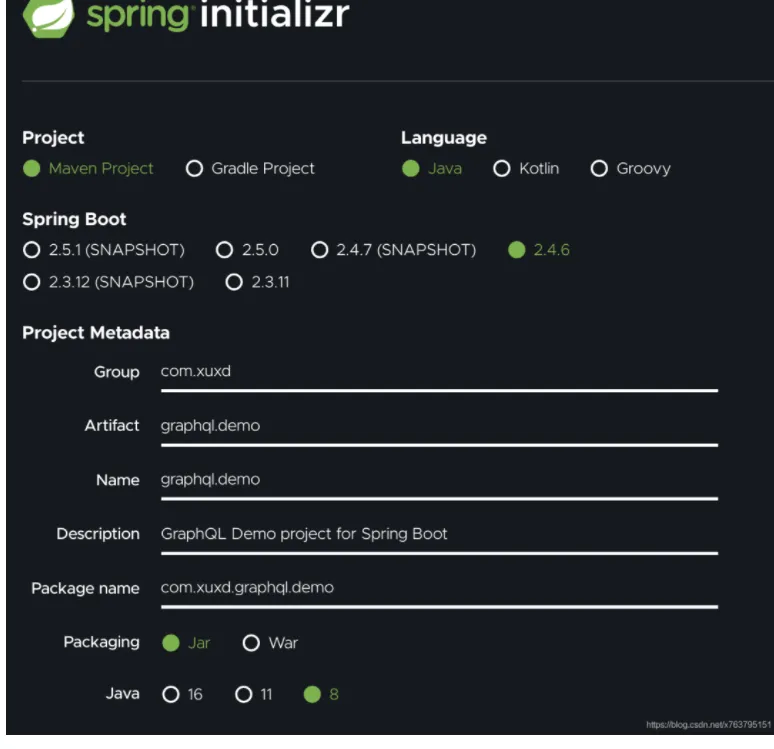
Task: Select Spring Boot version 2.4.6
Action: 517,250
